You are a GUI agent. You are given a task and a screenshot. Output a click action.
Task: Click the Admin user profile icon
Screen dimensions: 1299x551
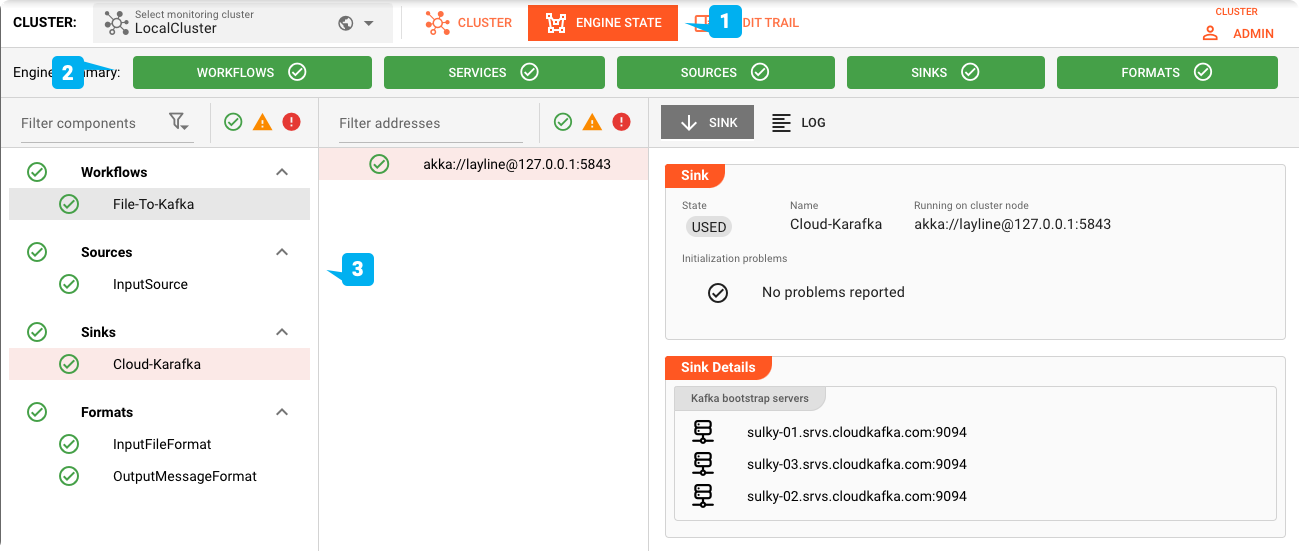pyautogui.click(x=1210, y=33)
